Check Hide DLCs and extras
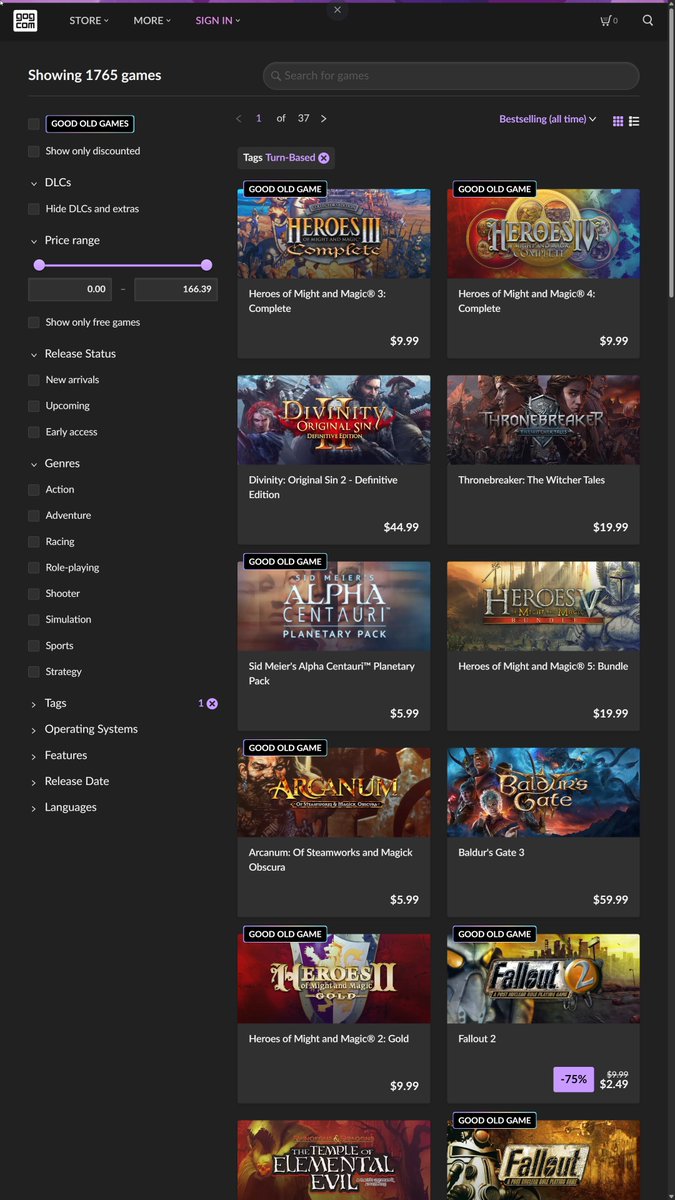Viewport: 675px width, 1200px height. 34,209
